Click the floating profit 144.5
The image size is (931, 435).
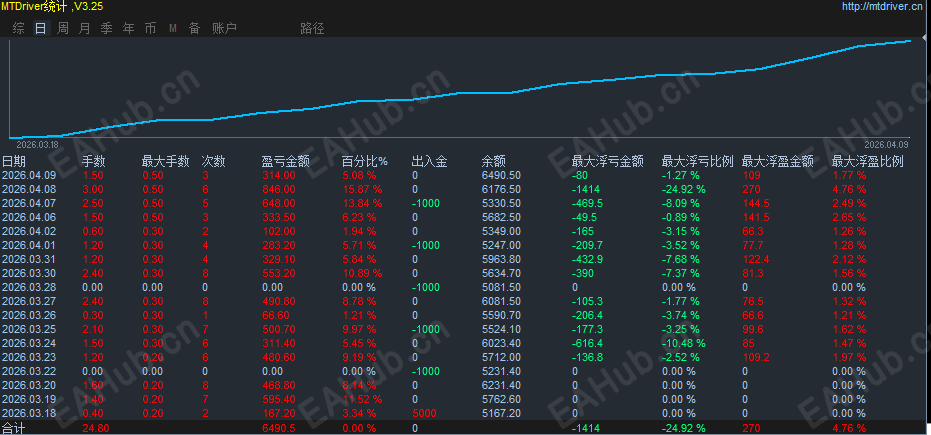[755, 203]
